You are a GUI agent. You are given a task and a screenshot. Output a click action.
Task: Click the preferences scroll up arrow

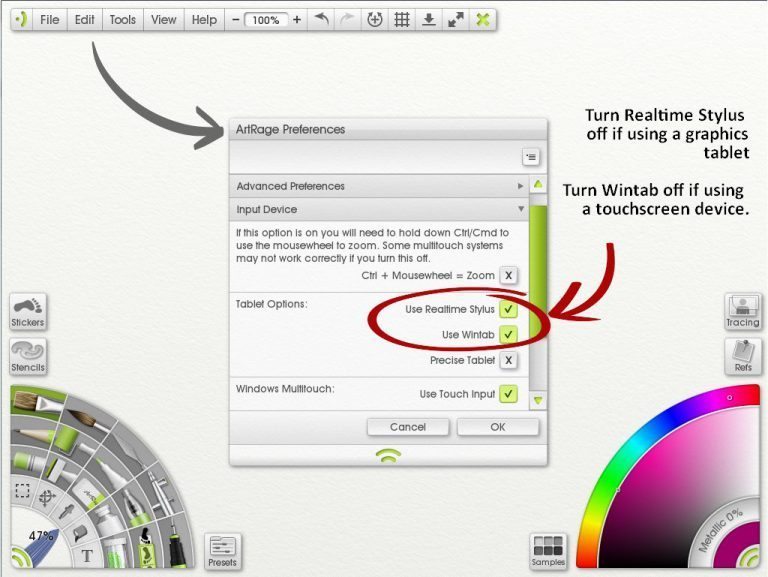538,185
